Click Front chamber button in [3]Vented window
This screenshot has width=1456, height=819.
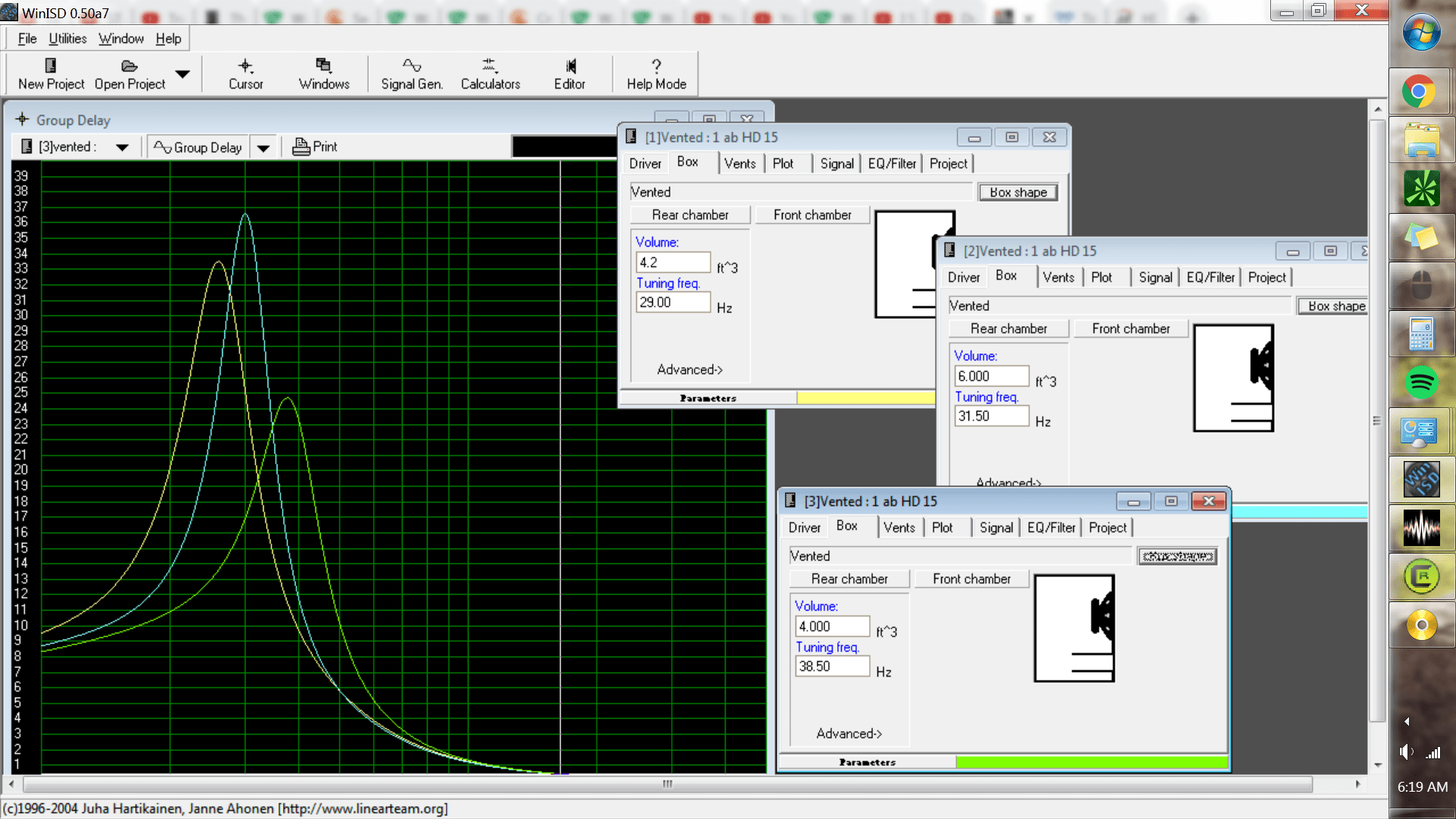[x=971, y=579]
